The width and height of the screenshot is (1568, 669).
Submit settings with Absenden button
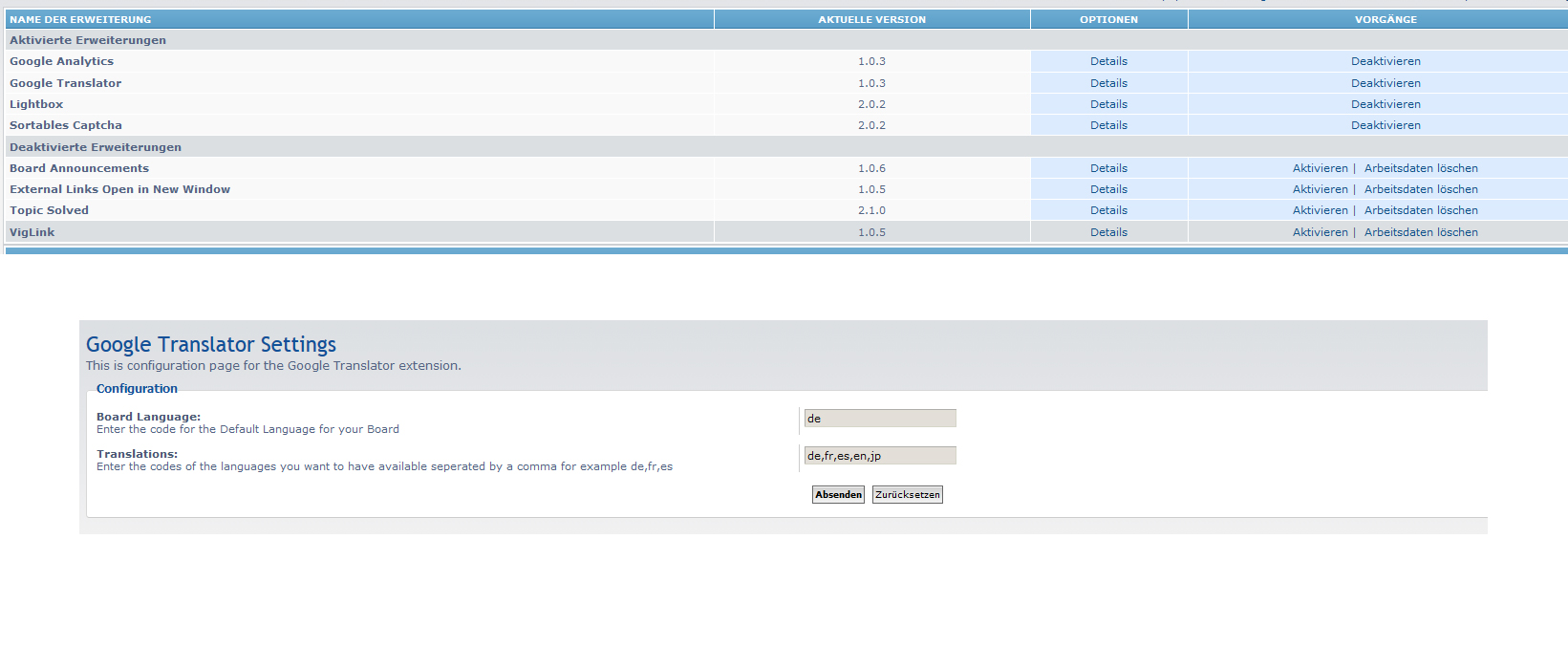(x=838, y=494)
